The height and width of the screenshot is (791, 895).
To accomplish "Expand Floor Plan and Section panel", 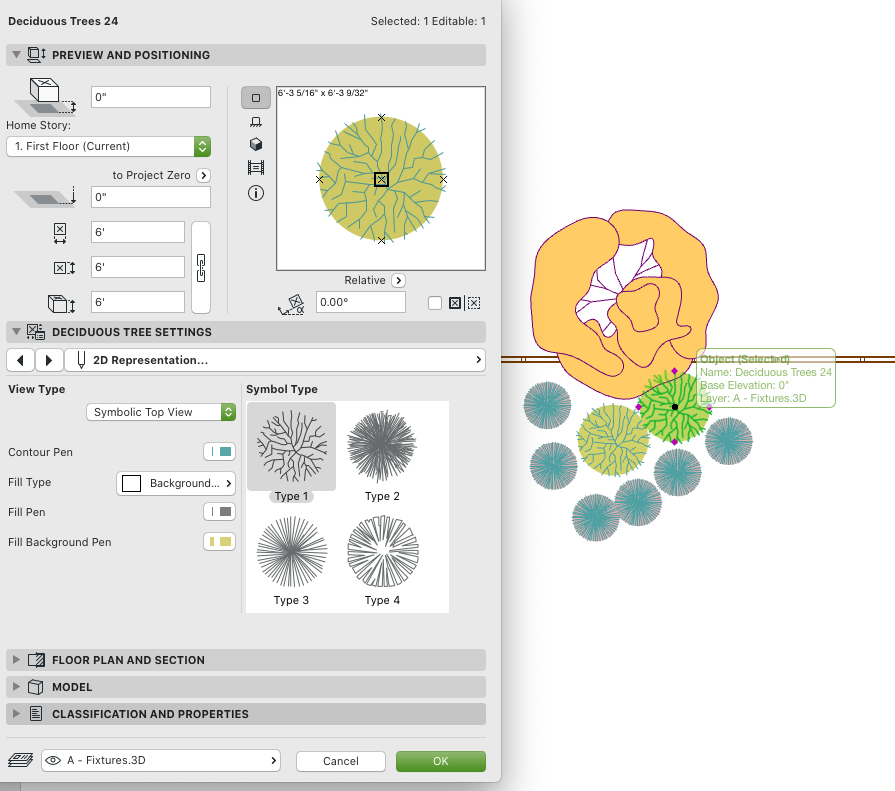I will click(x=16, y=660).
